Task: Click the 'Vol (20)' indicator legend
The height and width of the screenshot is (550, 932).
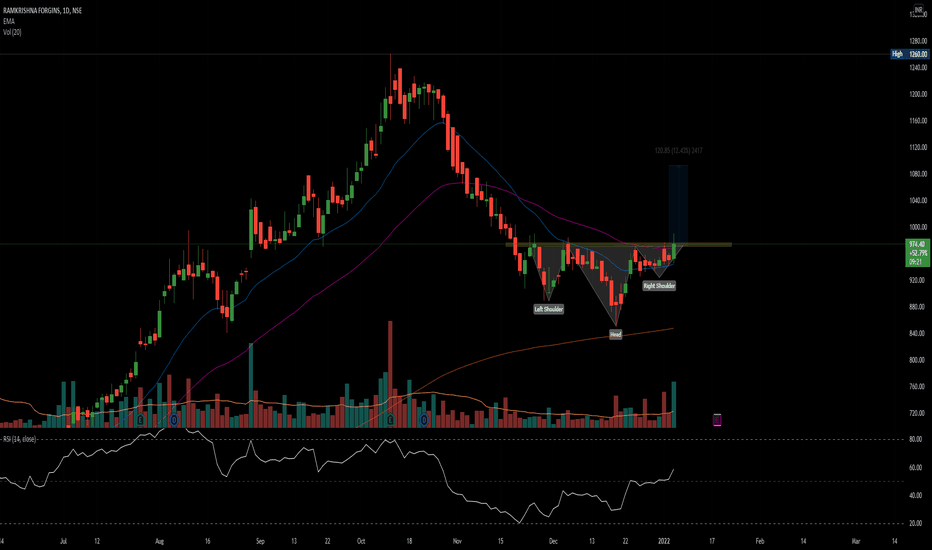Action: point(12,32)
